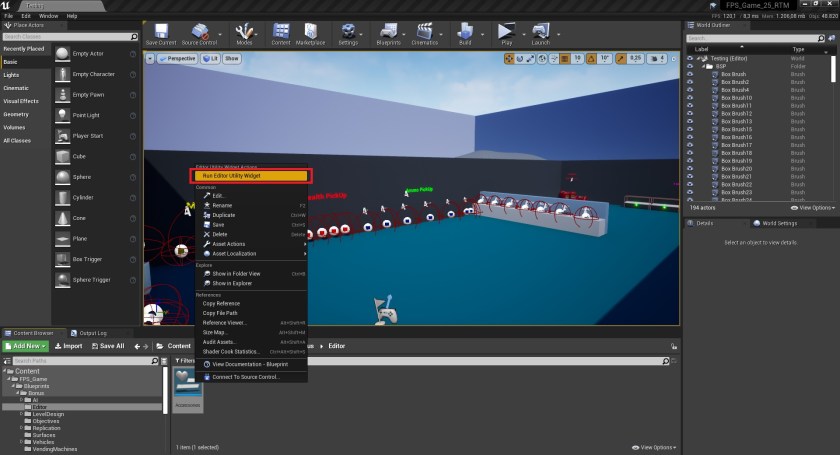Switch to the World Settings tab
The width and height of the screenshot is (840, 455).
pyautogui.click(x=774, y=223)
